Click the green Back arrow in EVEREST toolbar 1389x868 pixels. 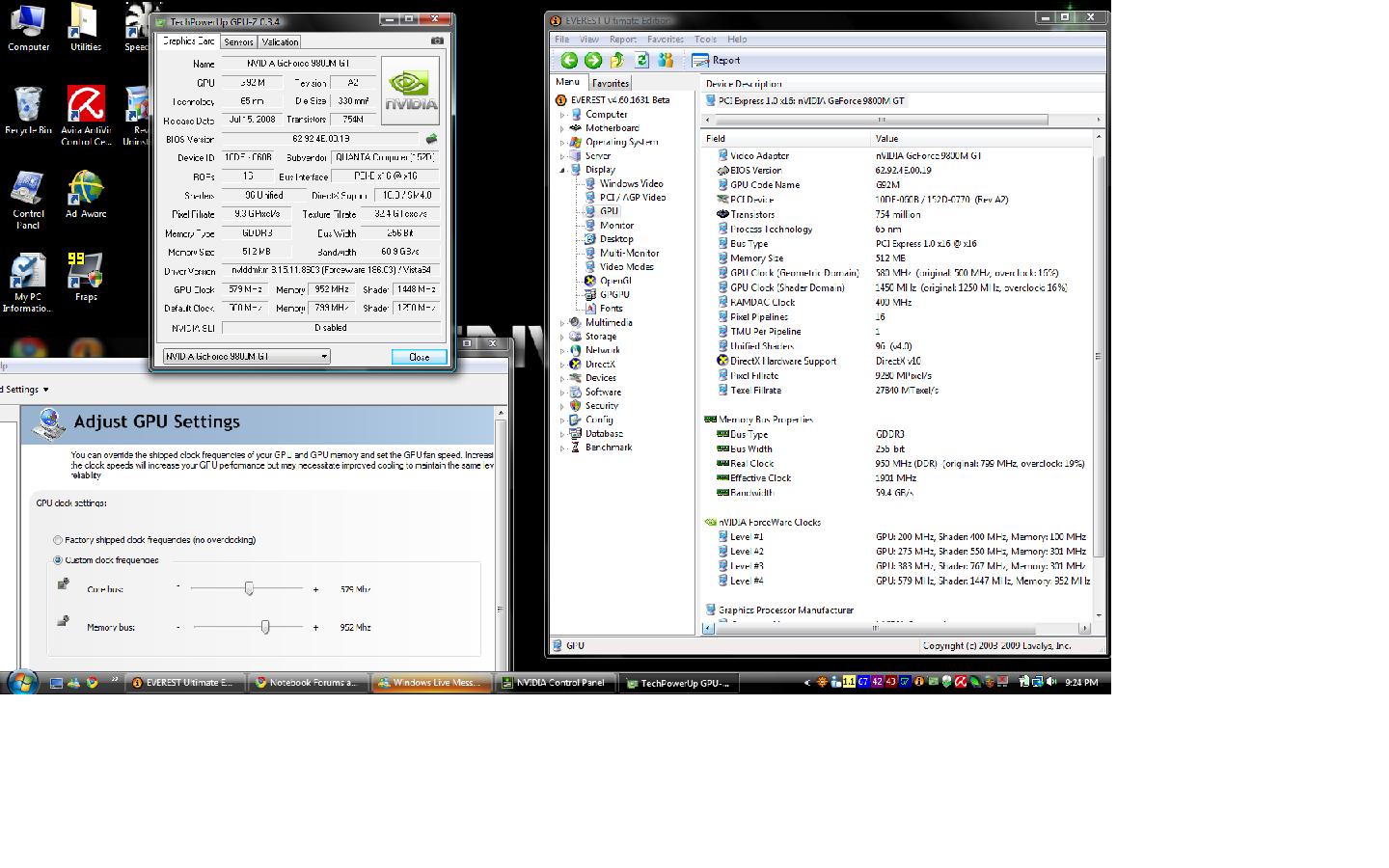569,61
